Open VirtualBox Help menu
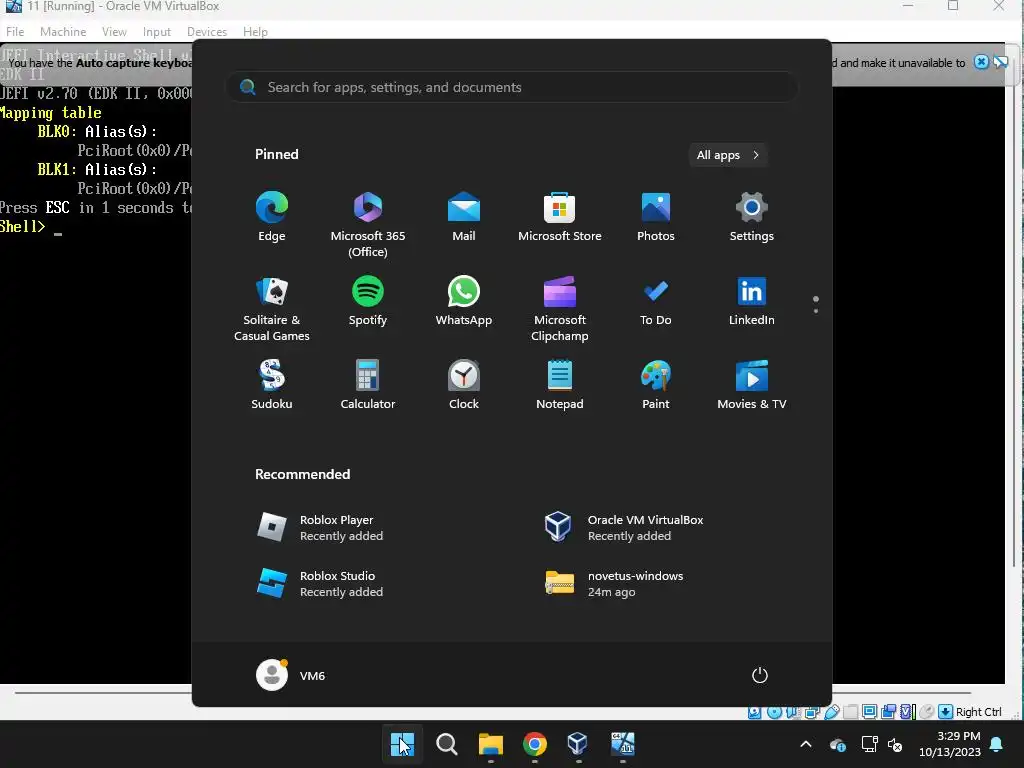 [x=255, y=31]
